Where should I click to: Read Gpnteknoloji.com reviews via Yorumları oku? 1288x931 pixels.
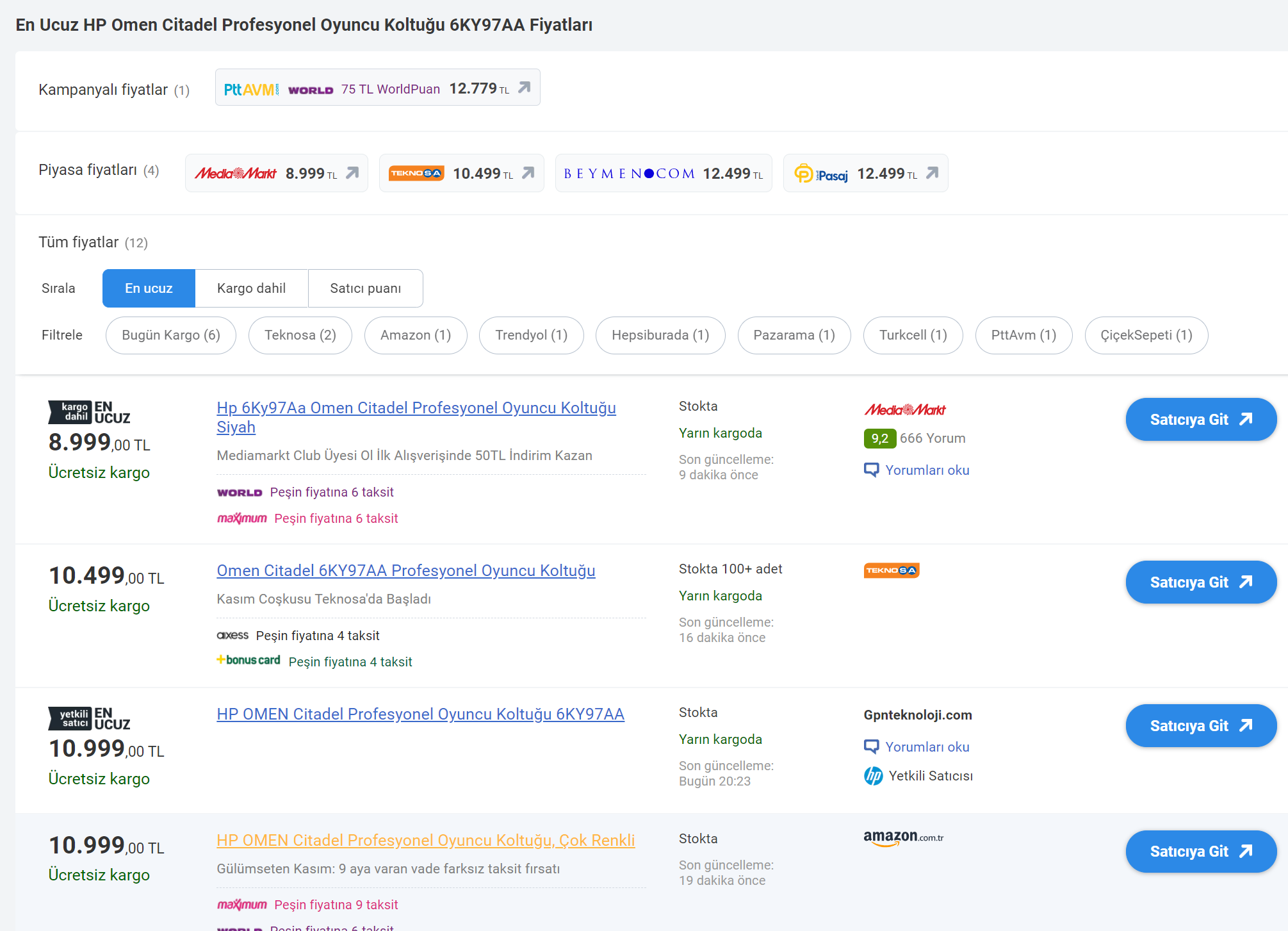click(927, 747)
